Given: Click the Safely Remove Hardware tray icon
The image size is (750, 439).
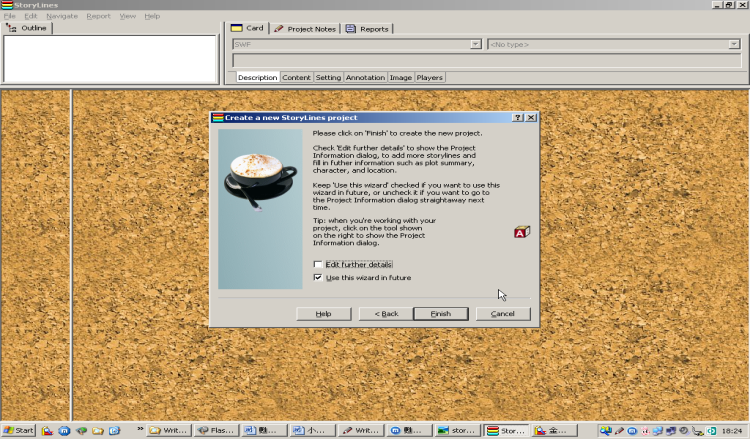Looking at the screenshot, I should [697, 431].
